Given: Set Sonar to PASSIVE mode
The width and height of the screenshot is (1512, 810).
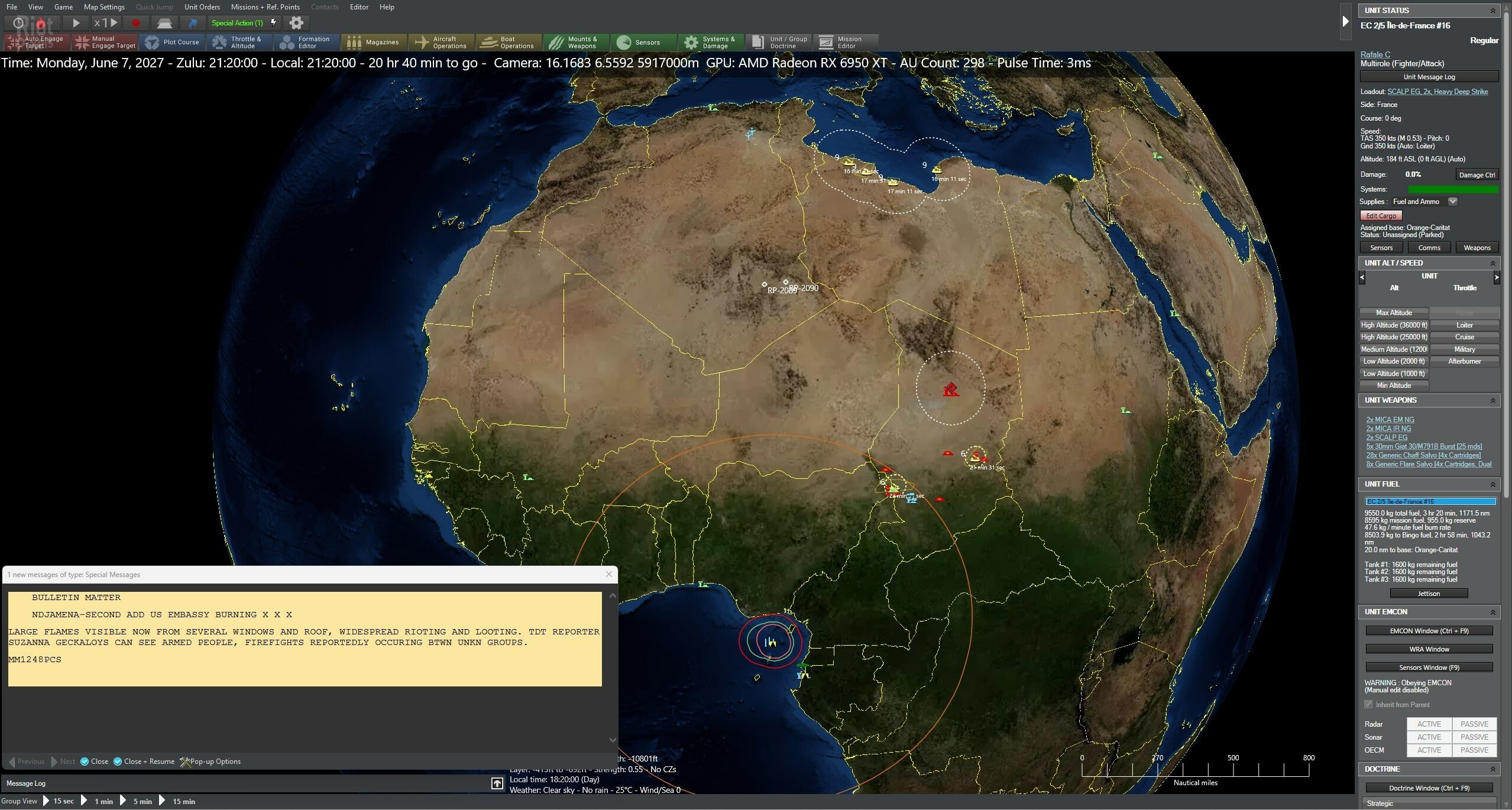Looking at the screenshot, I should (1475, 737).
